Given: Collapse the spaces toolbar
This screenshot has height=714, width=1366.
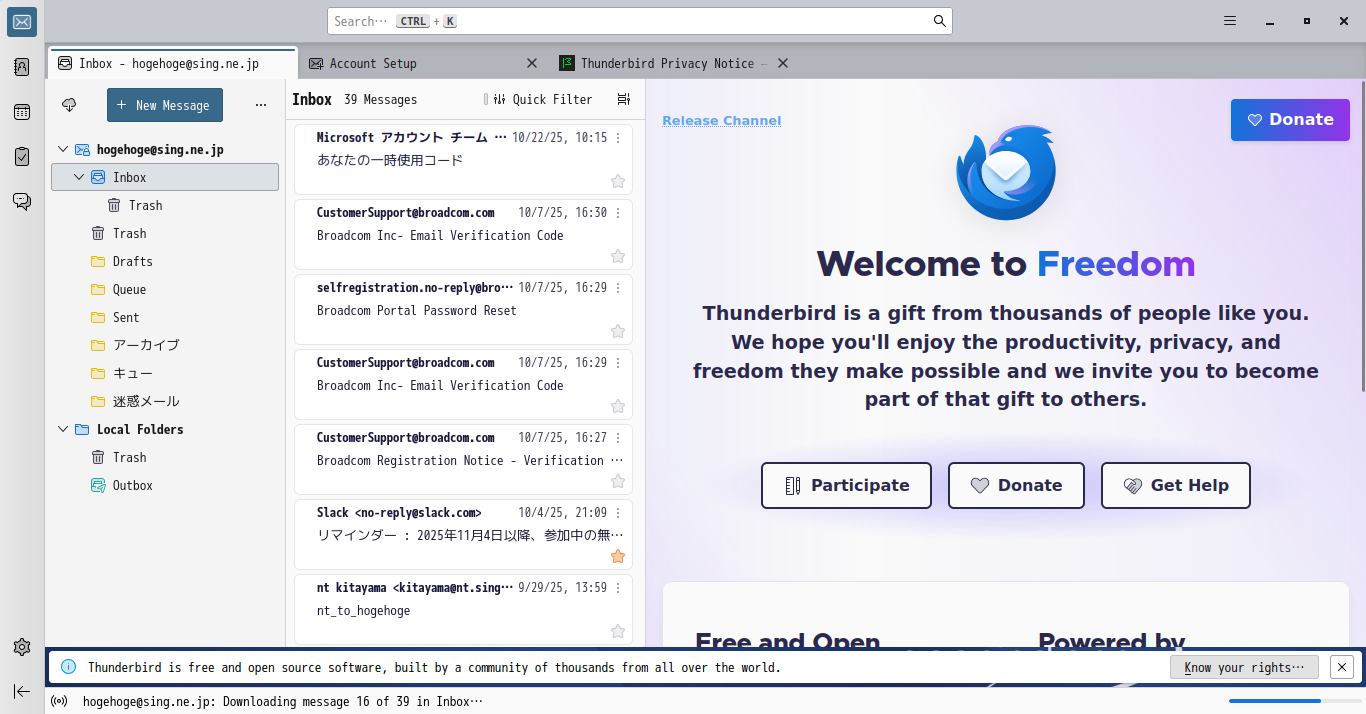Looking at the screenshot, I should (22, 691).
